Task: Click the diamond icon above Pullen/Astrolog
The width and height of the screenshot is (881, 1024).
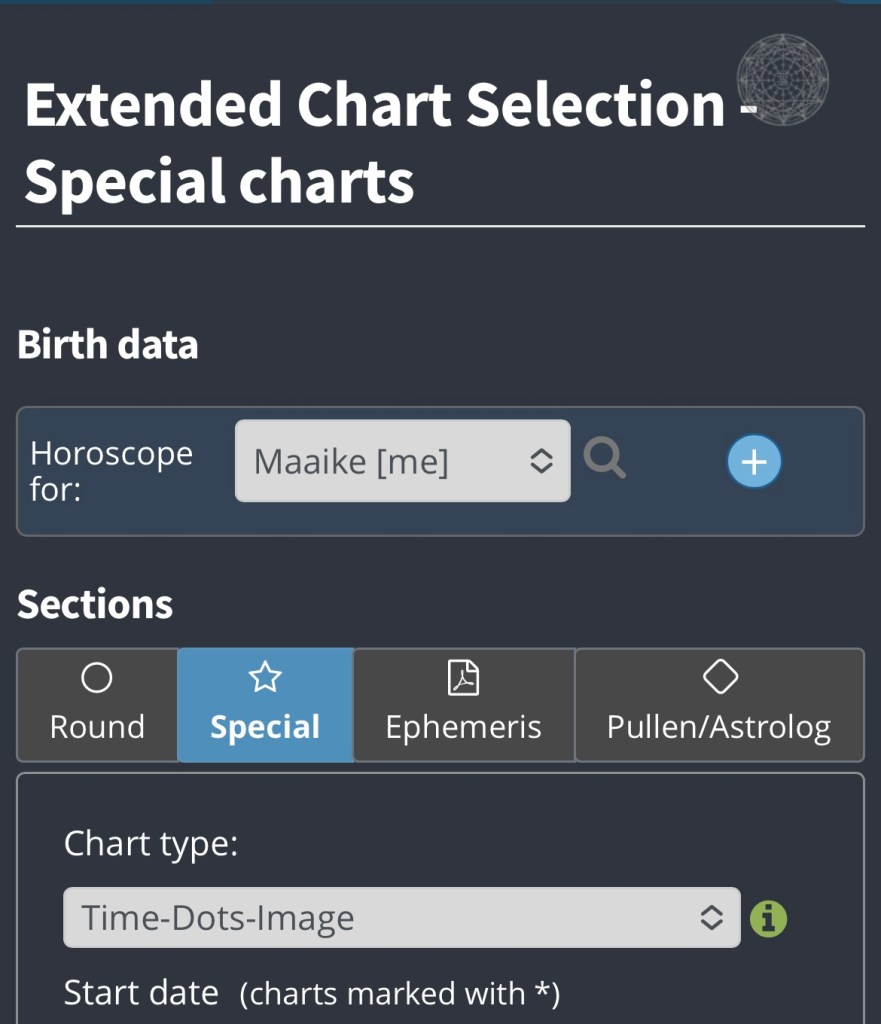Action: point(720,678)
